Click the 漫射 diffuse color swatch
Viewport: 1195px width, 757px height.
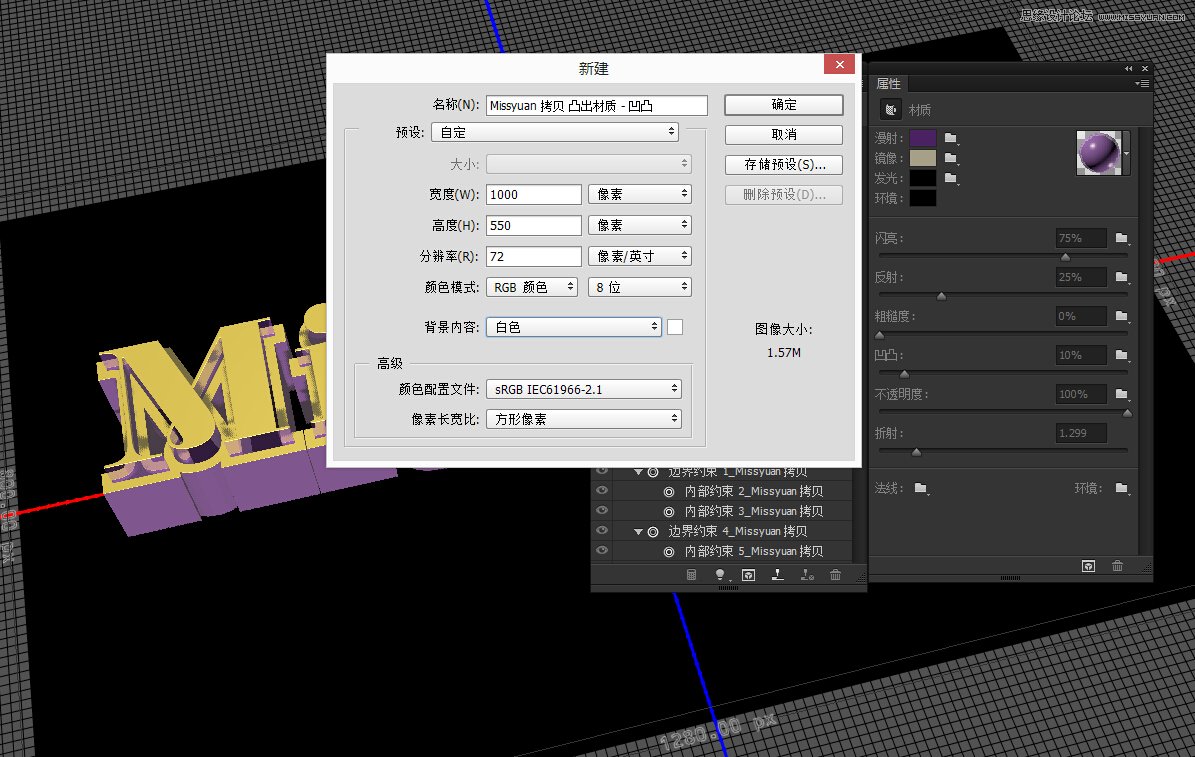coord(922,138)
